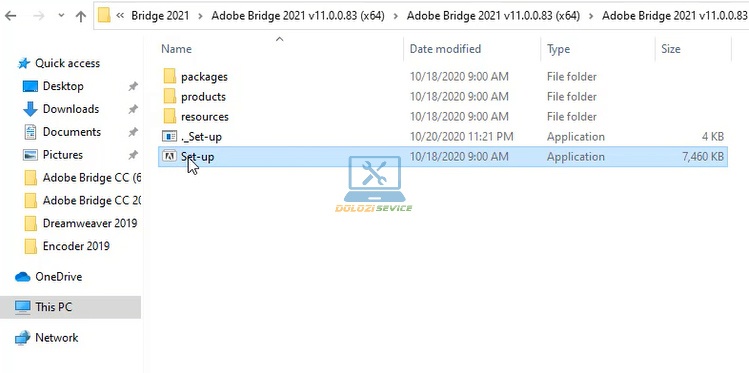The width and height of the screenshot is (749, 373).
Task: Unpin Documents using its pin icon
Action: [x=133, y=132]
